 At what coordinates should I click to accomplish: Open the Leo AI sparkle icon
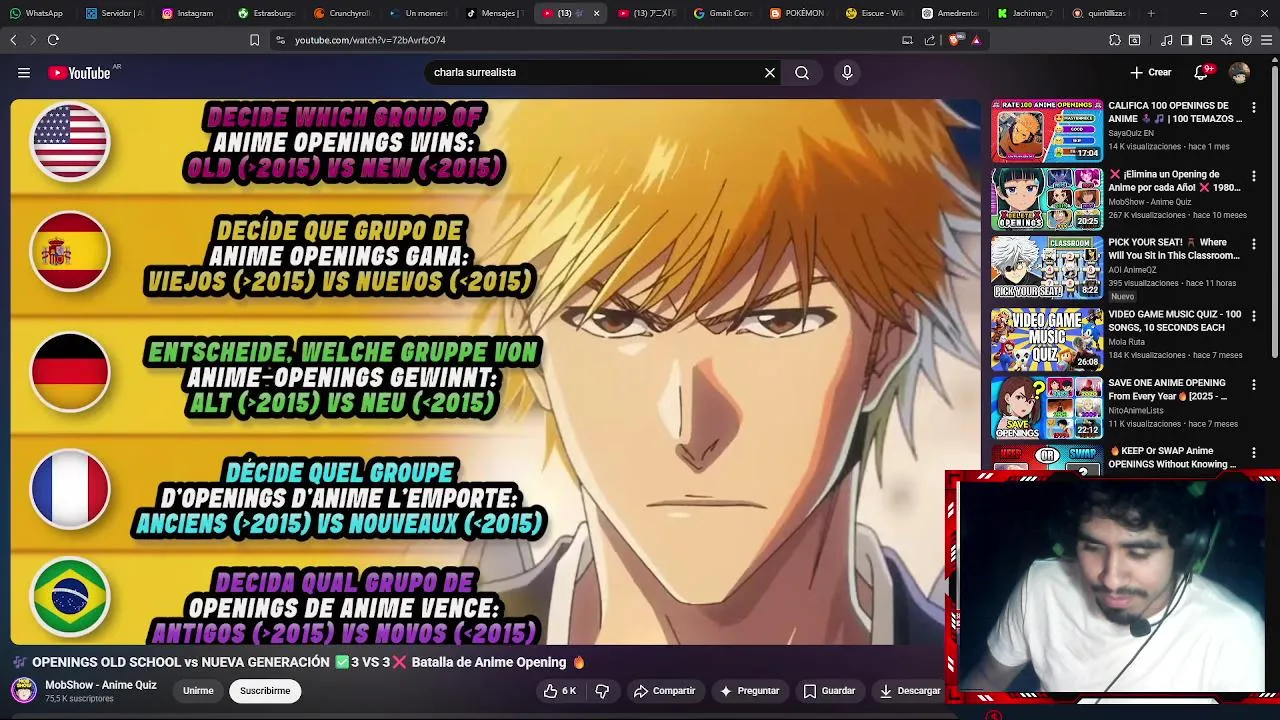click(1228, 40)
